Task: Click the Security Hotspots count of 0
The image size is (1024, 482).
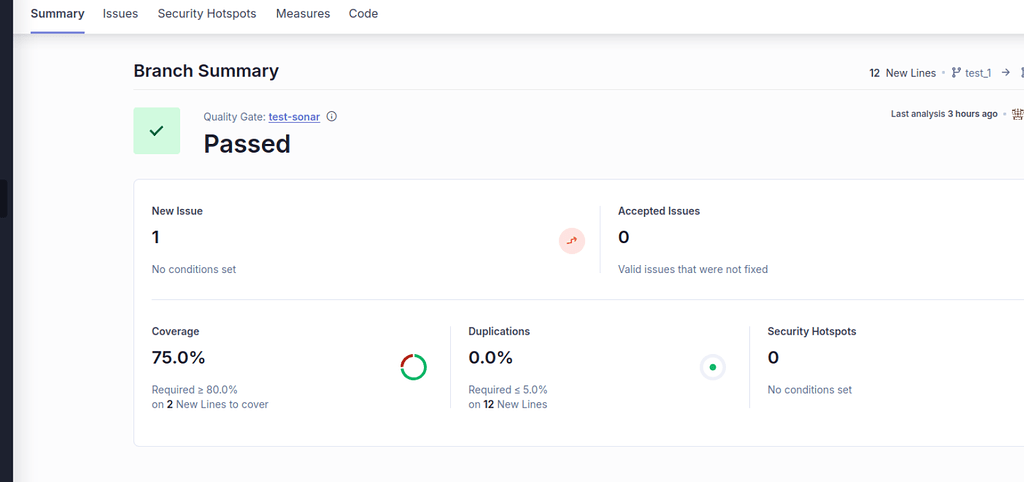Action: [773, 357]
